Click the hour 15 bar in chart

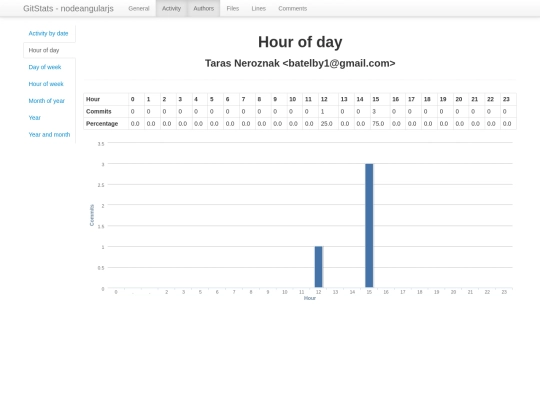pos(369,226)
